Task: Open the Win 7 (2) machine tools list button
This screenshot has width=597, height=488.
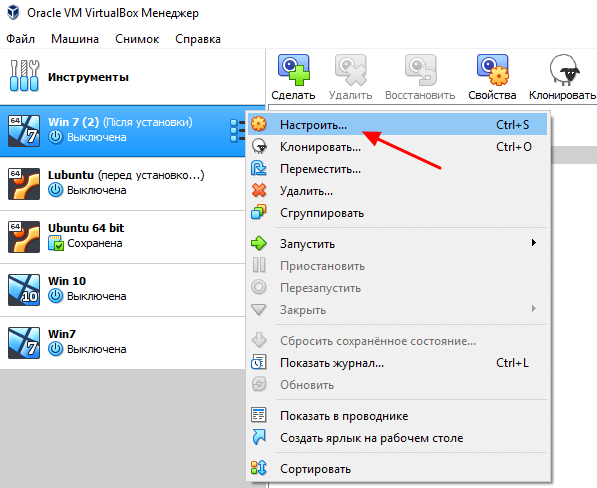Action: (238, 131)
